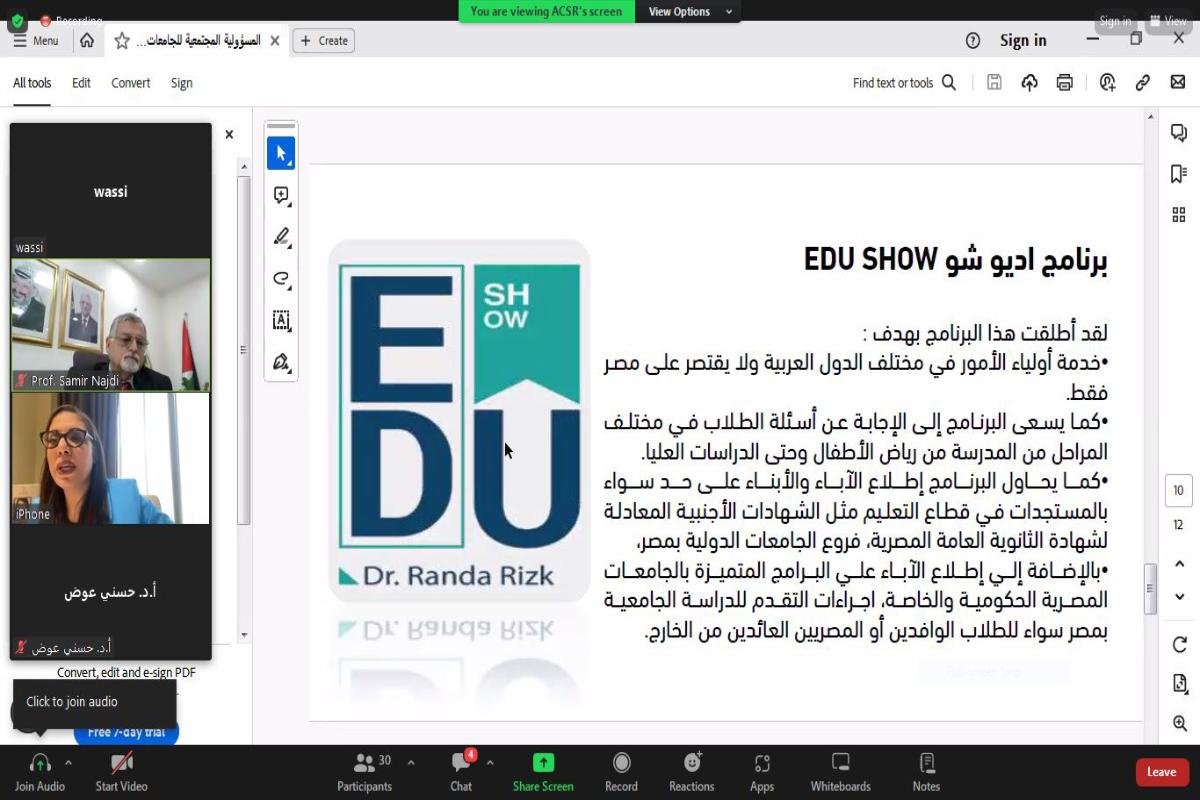Click Acrobat Sign in text
The width and height of the screenshot is (1200, 800).
[x=1023, y=41]
